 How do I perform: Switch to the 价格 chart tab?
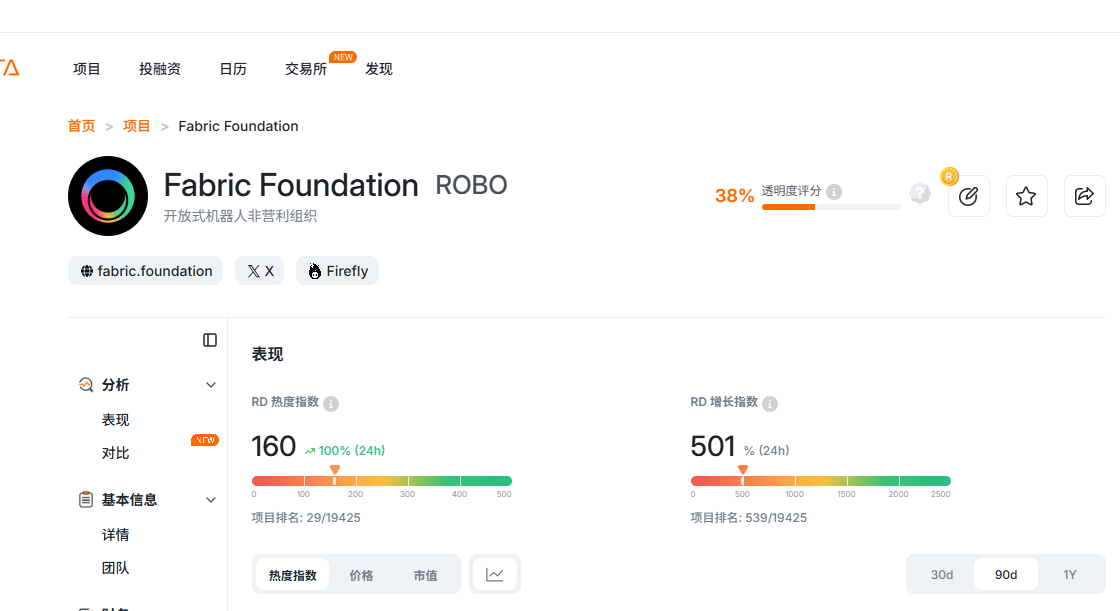(361, 575)
